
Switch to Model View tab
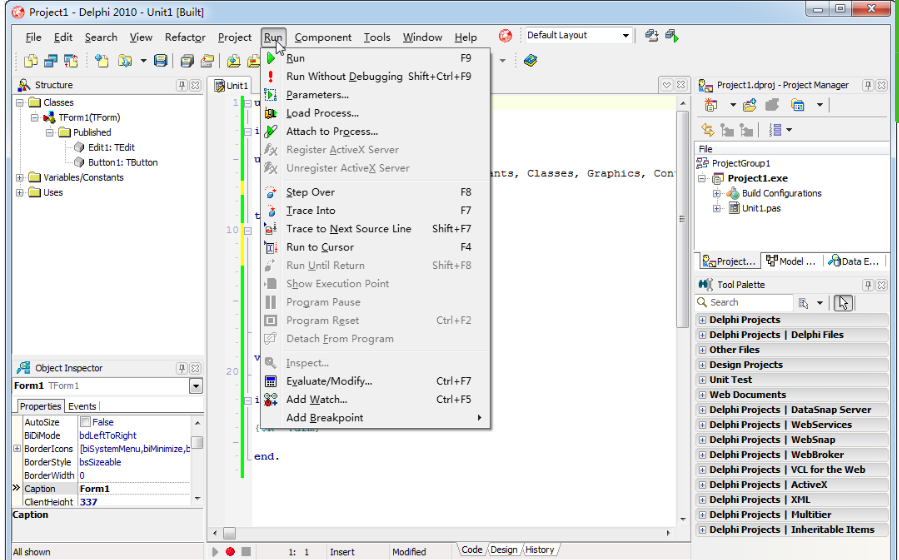pos(791,261)
